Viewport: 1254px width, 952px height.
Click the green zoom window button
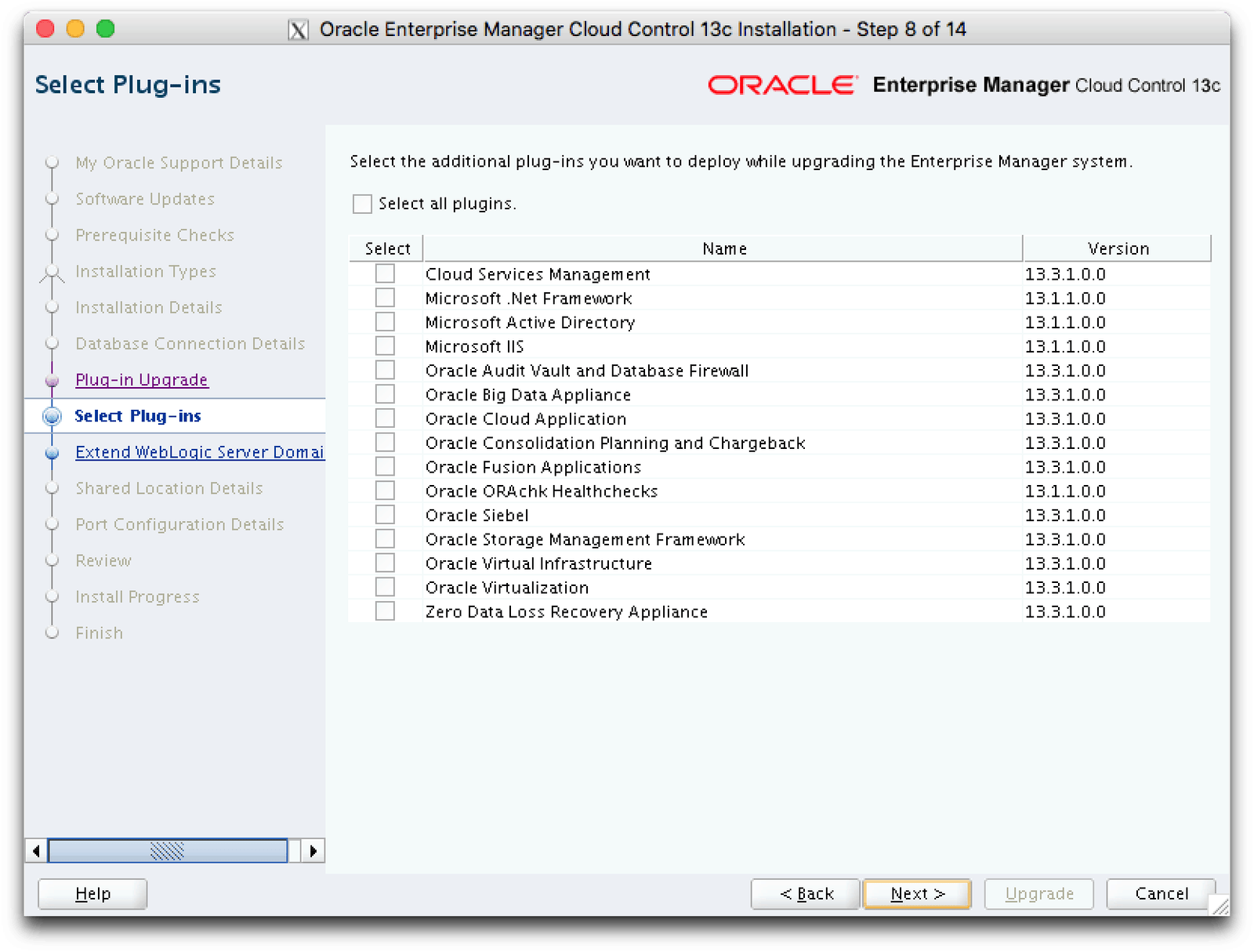coord(106,29)
